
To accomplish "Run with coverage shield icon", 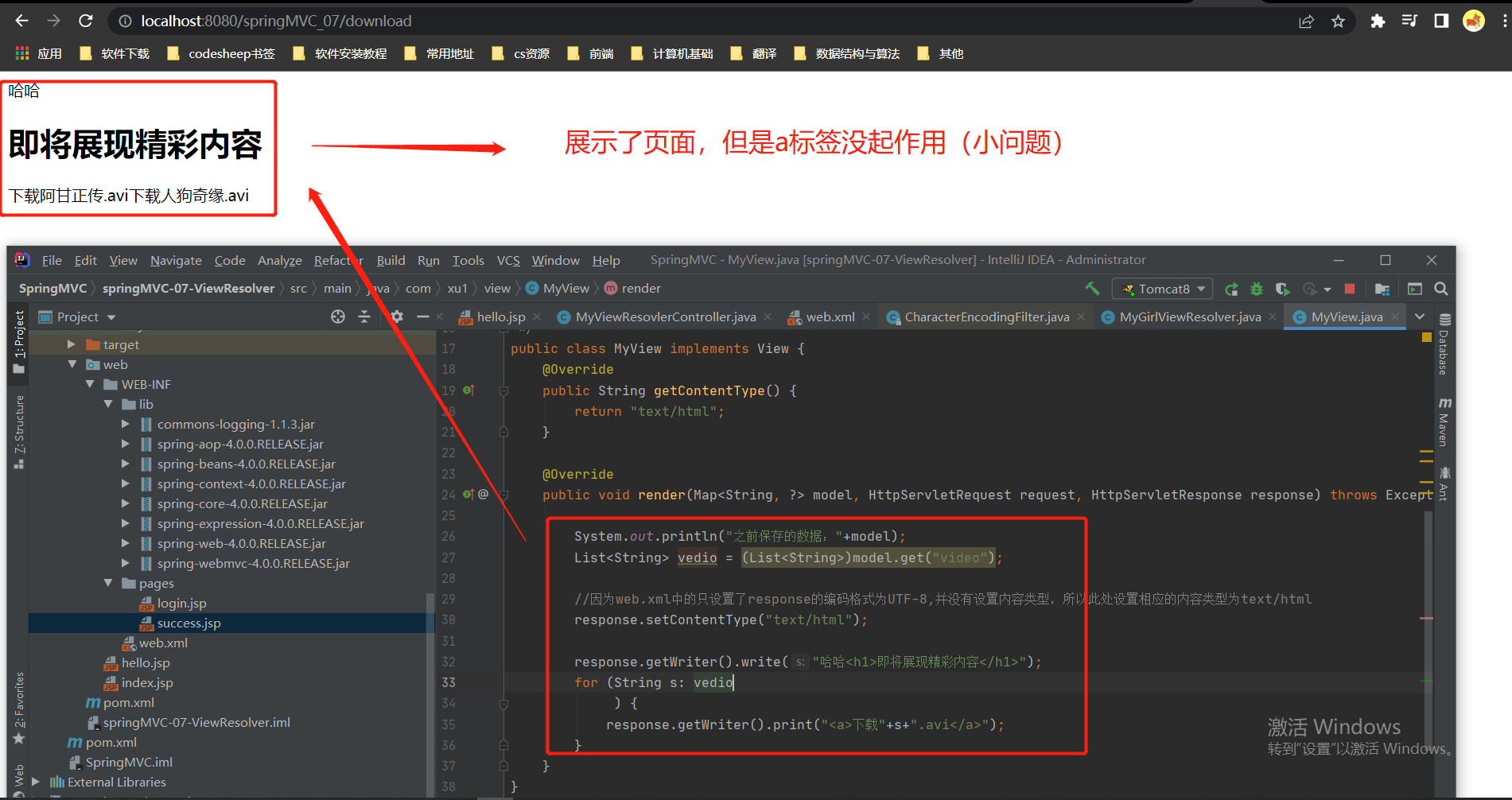I will 1282,289.
